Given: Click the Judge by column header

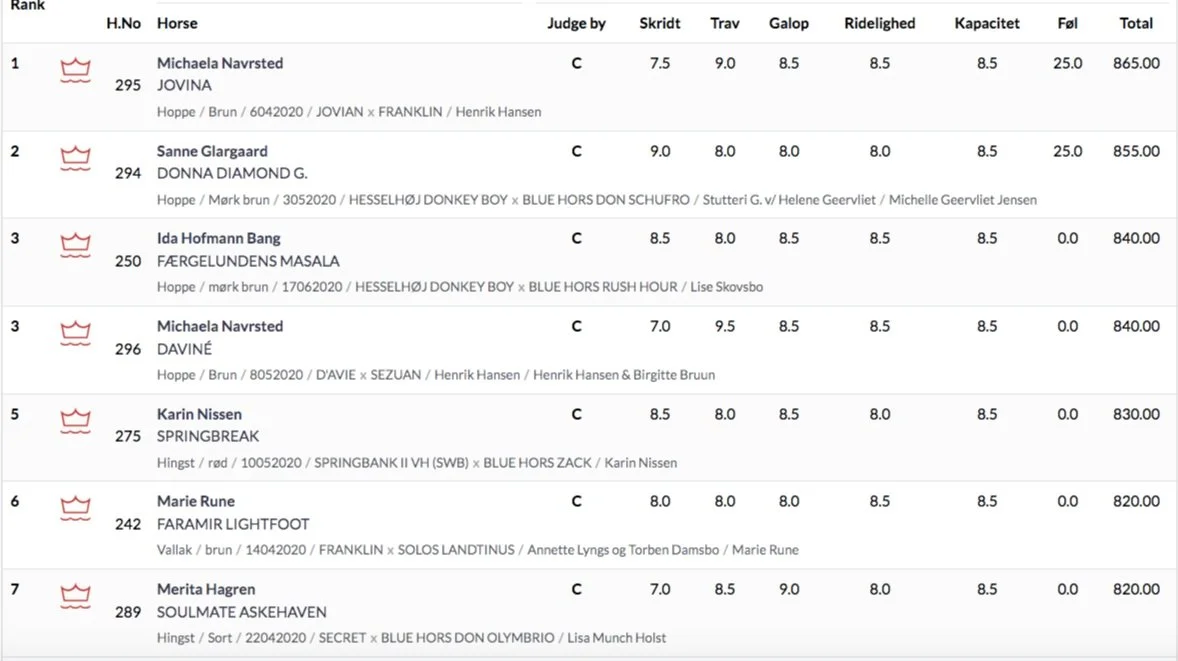Looking at the screenshot, I should pos(576,23).
